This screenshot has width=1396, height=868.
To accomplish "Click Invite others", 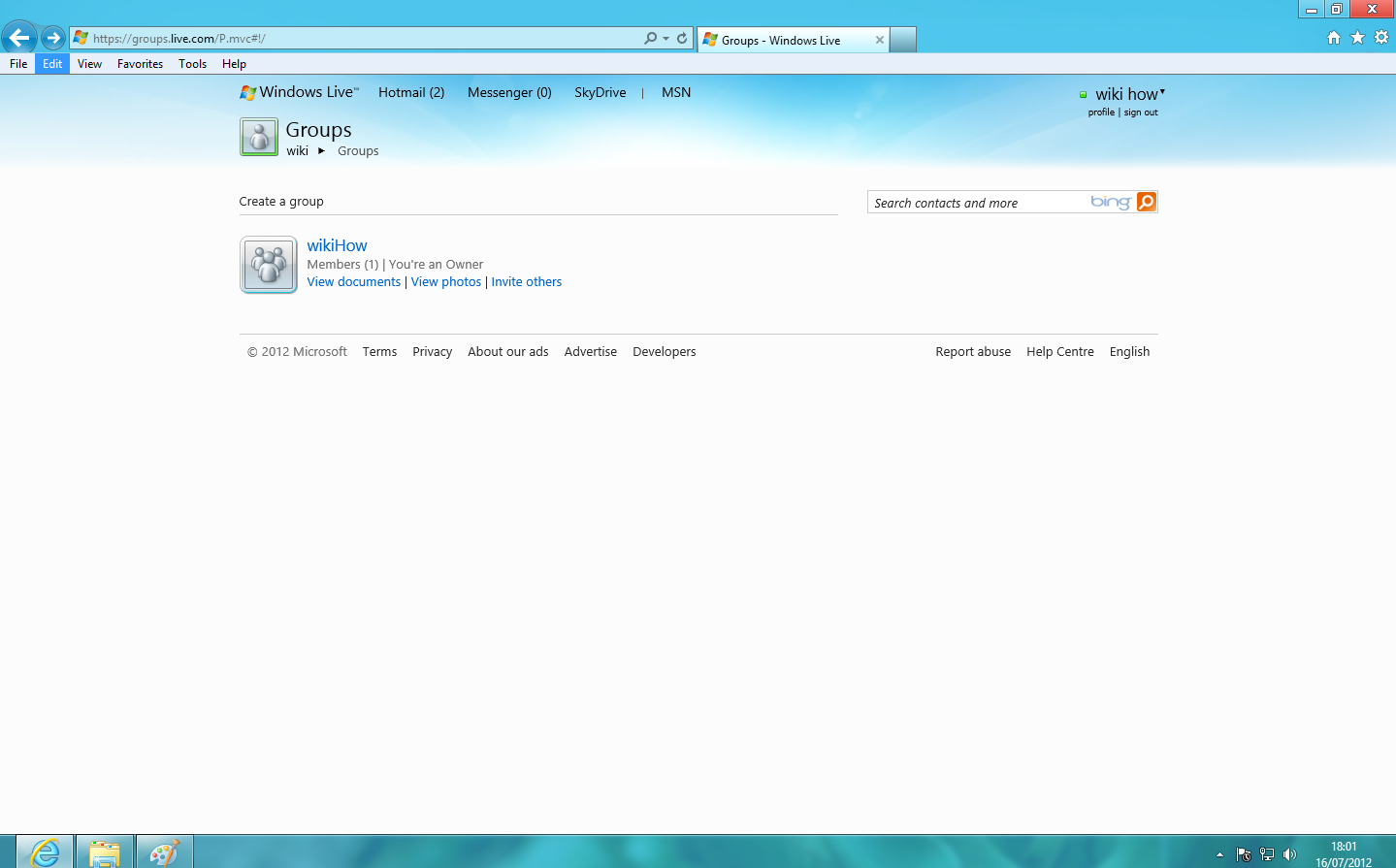I will (x=527, y=282).
